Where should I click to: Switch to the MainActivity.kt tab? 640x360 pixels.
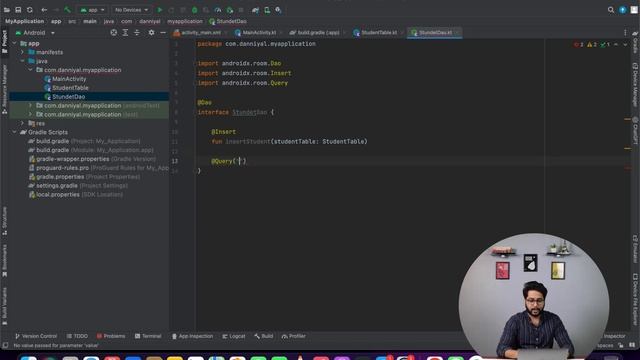[258, 33]
